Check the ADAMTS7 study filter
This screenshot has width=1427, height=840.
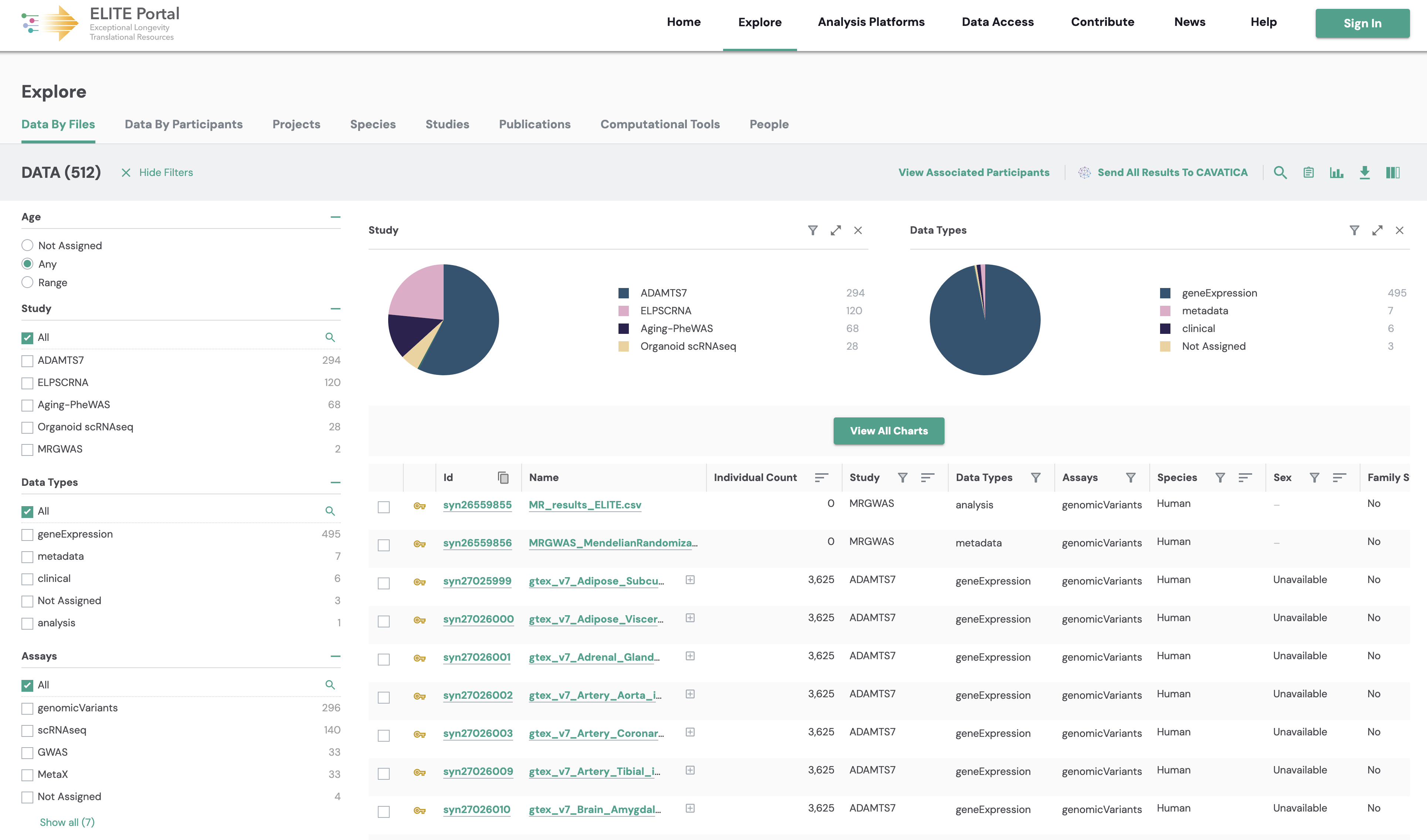tap(27, 361)
